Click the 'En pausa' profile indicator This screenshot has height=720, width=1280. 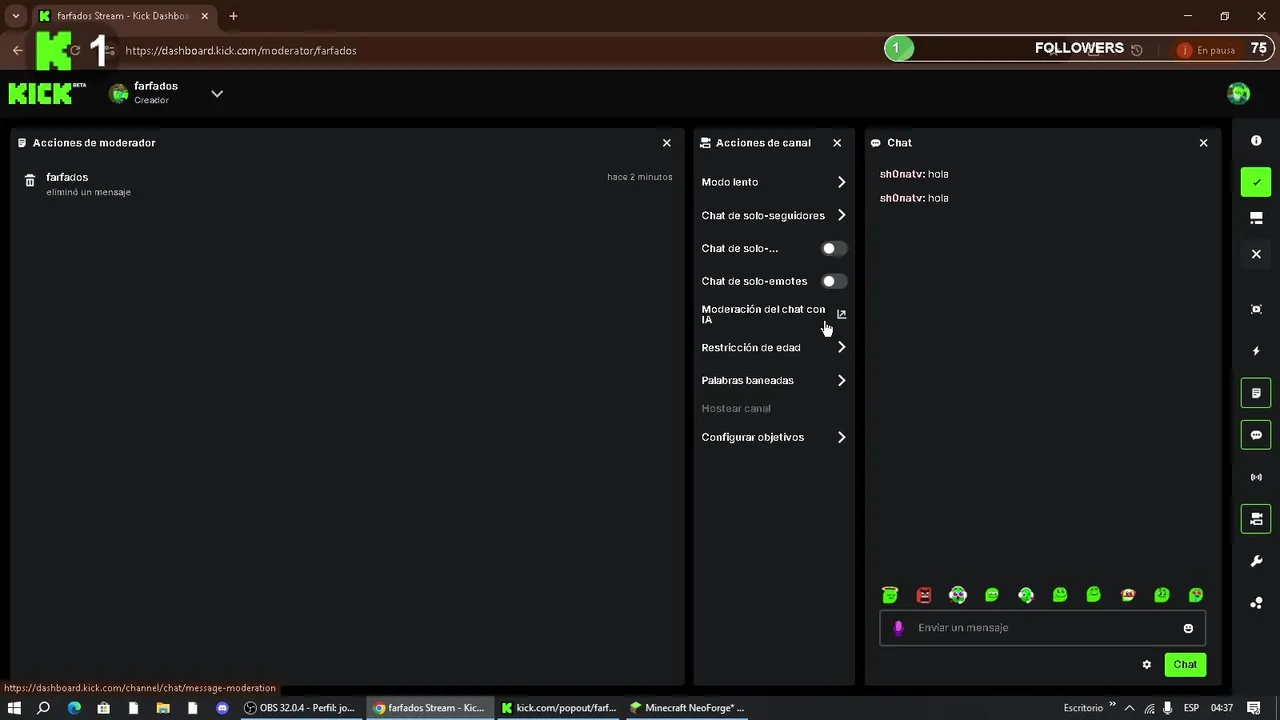tap(1207, 50)
